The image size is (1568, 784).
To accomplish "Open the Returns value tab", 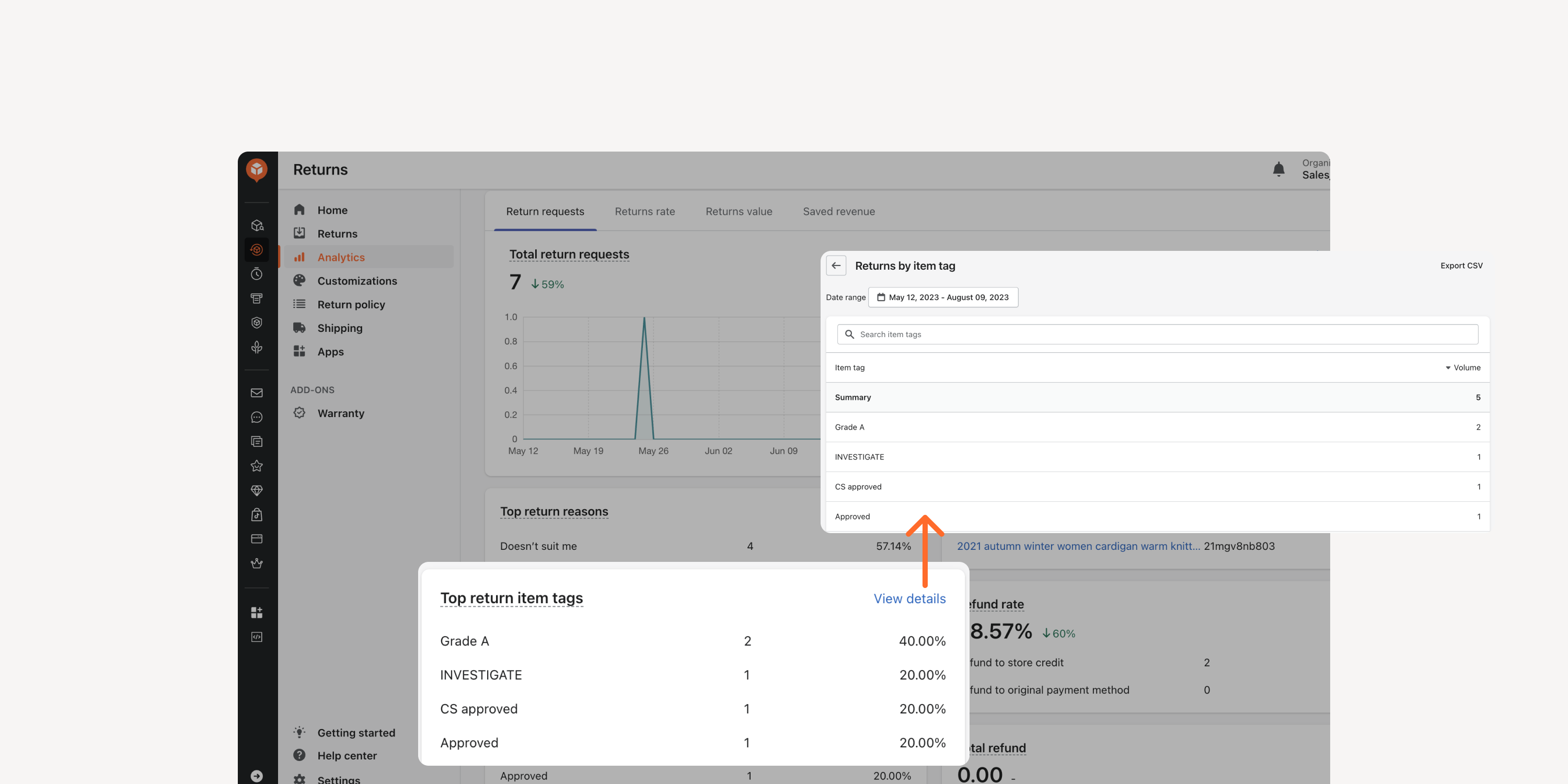I will pos(739,211).
